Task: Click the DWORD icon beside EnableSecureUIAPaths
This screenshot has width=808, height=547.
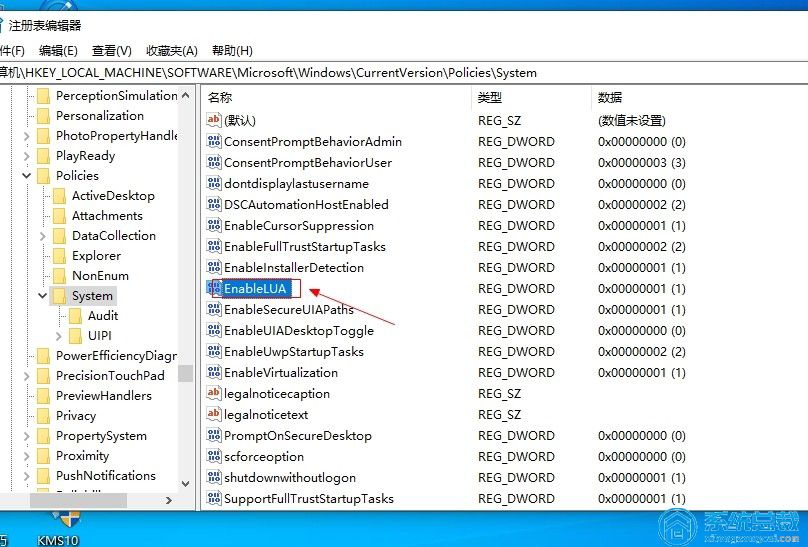Action: 213,310
